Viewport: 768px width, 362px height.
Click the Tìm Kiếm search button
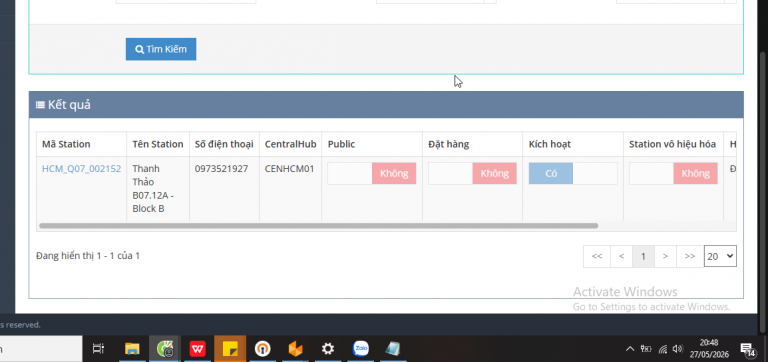161,49
